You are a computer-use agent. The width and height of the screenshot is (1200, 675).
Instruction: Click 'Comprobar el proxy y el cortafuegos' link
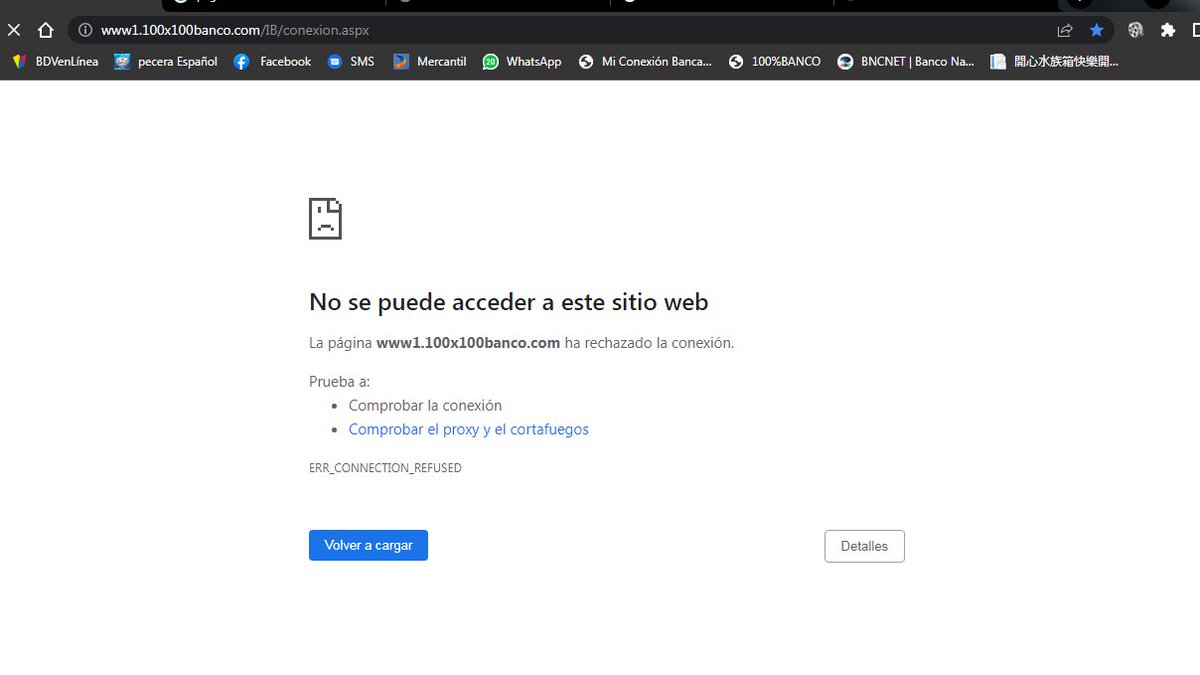[468, 430]
